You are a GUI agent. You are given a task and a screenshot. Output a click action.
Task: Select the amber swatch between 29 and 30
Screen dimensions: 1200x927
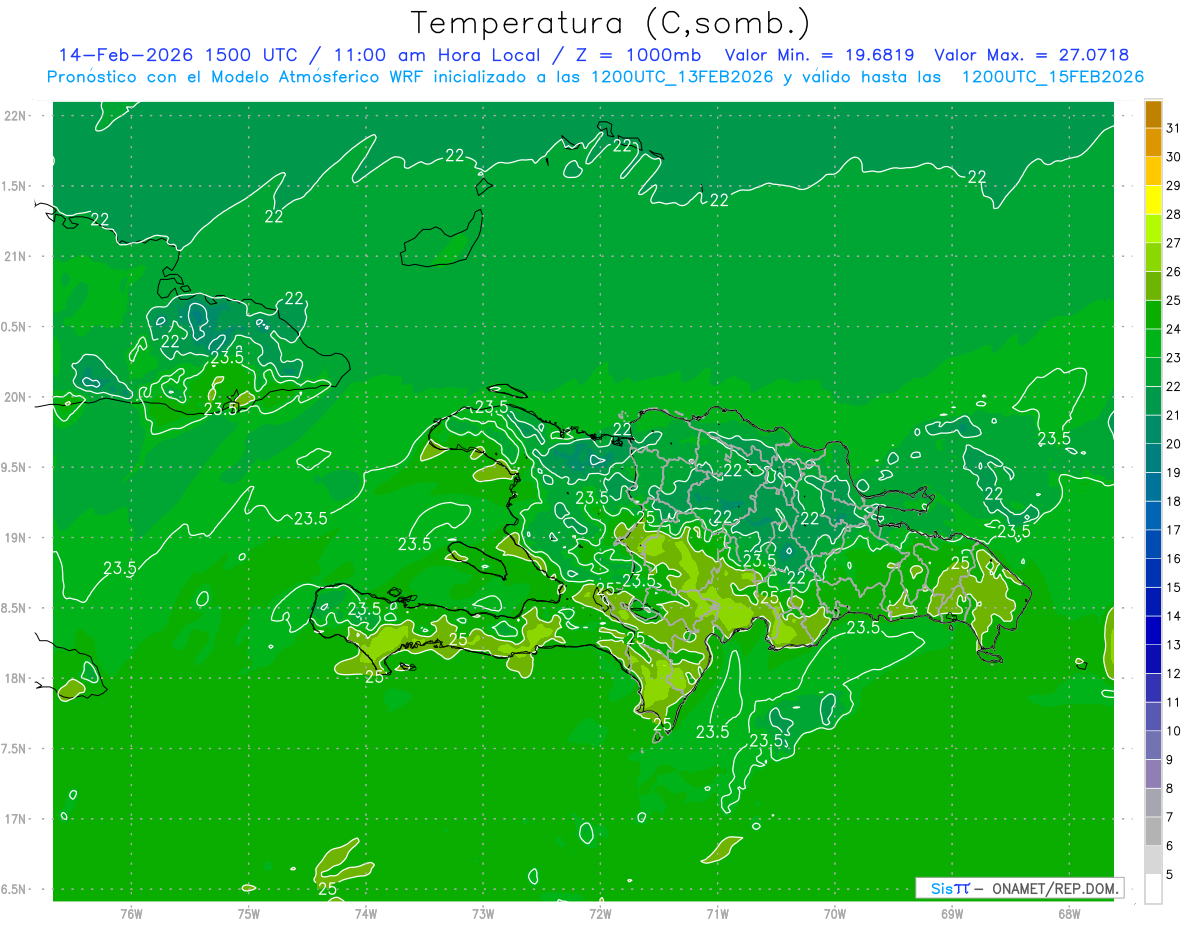(x=1153, y=171)
